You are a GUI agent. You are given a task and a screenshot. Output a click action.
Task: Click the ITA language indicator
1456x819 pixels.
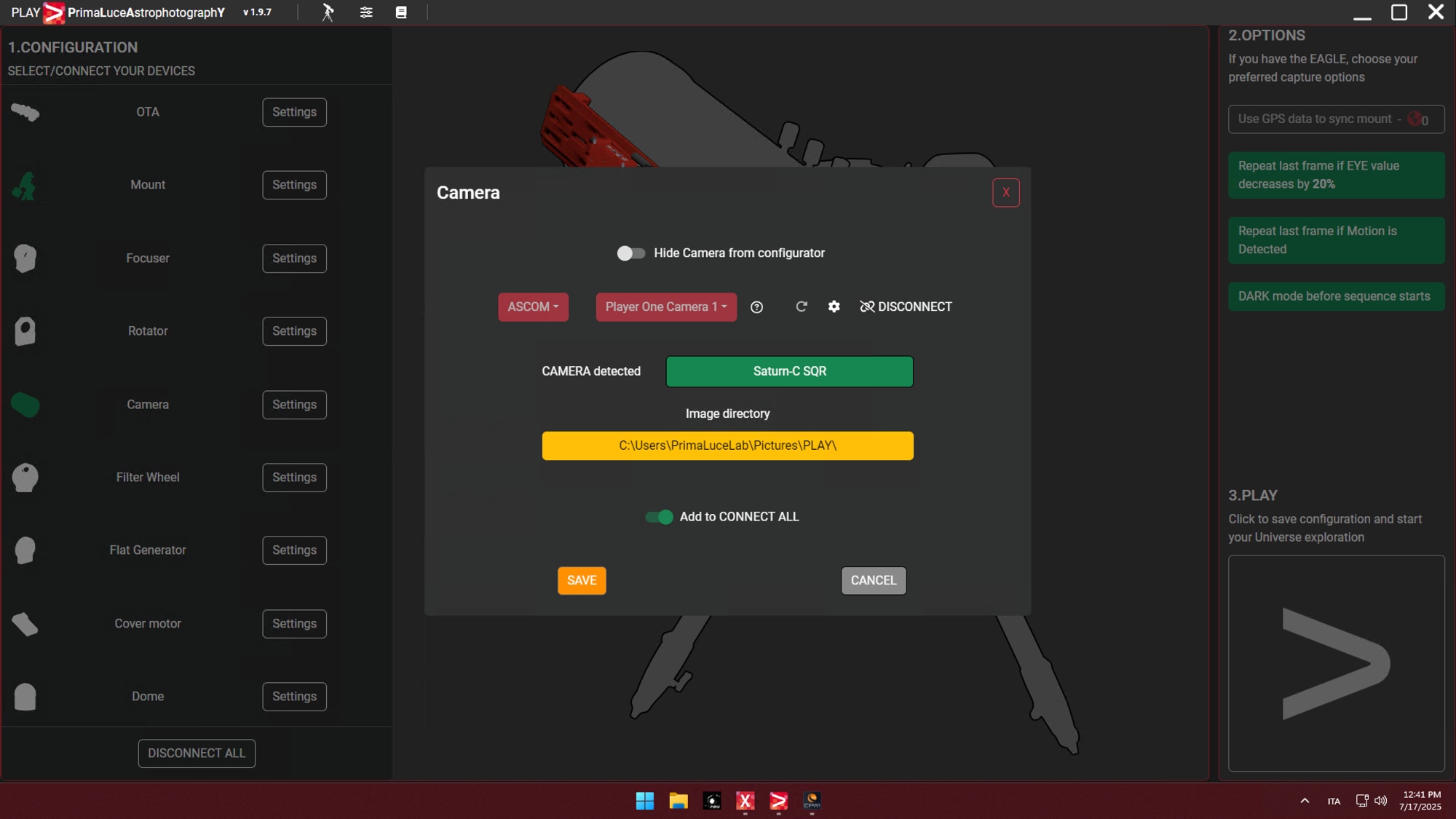click(x=1334, y=802)
